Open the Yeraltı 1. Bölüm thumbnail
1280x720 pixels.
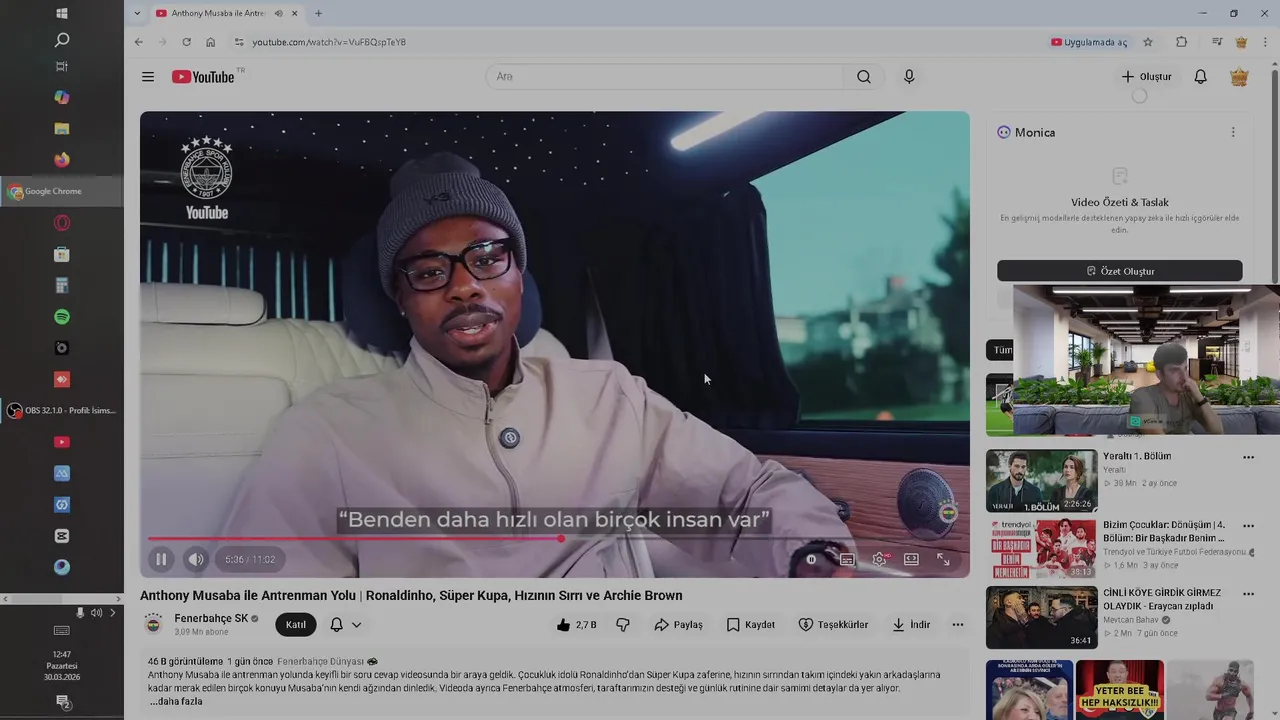[x=1041, y=481]
